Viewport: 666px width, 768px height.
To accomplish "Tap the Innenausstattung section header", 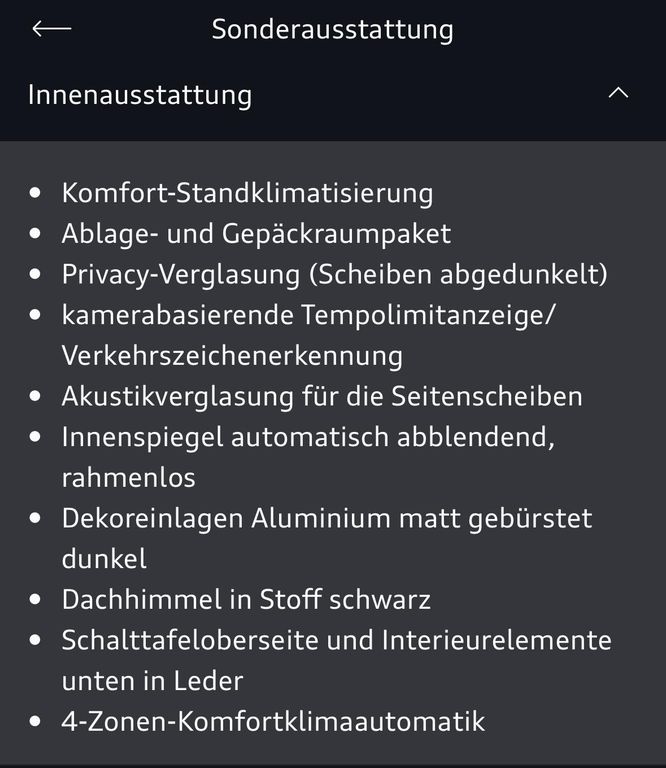I will pos(333,95).
